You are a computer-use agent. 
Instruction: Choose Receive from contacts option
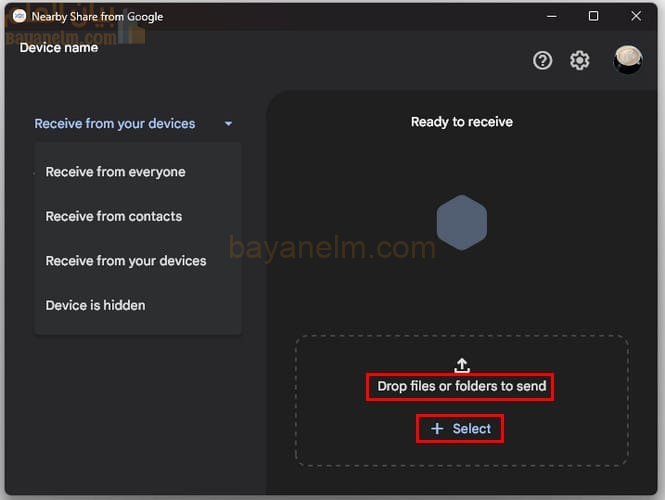[x=114, y=216]
